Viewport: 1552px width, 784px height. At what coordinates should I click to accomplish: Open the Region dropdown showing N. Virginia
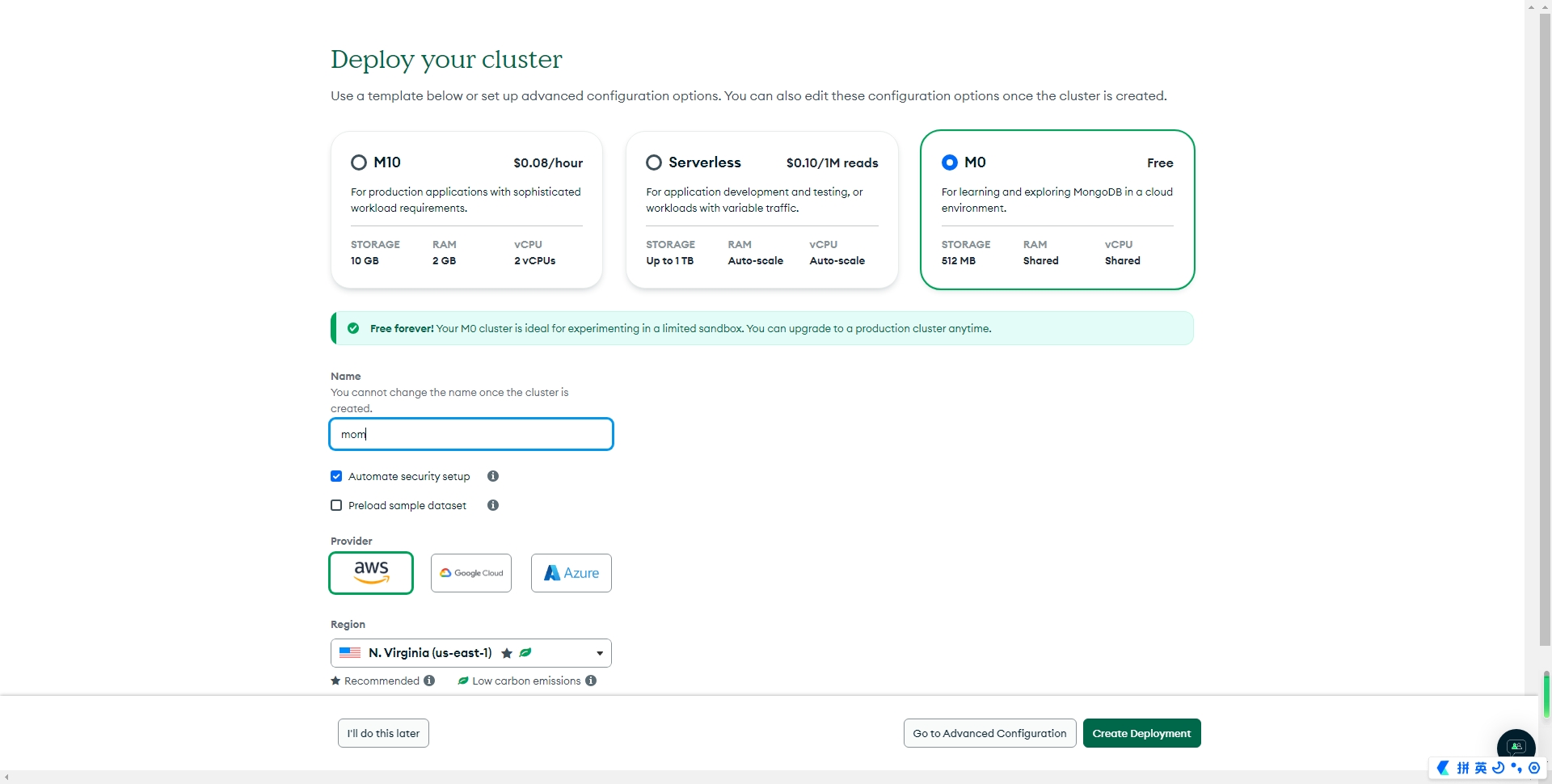point(471,653)
